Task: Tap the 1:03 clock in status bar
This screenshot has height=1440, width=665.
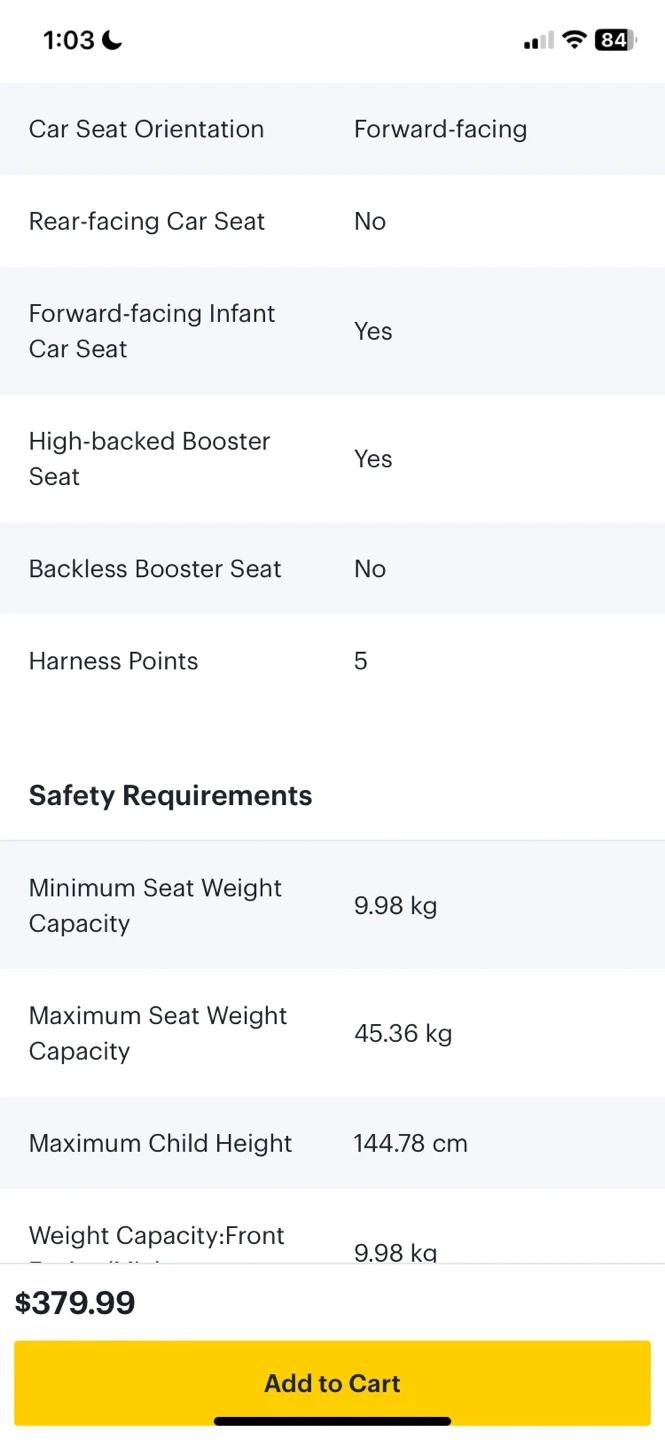Action: click(x=68, y=40)
